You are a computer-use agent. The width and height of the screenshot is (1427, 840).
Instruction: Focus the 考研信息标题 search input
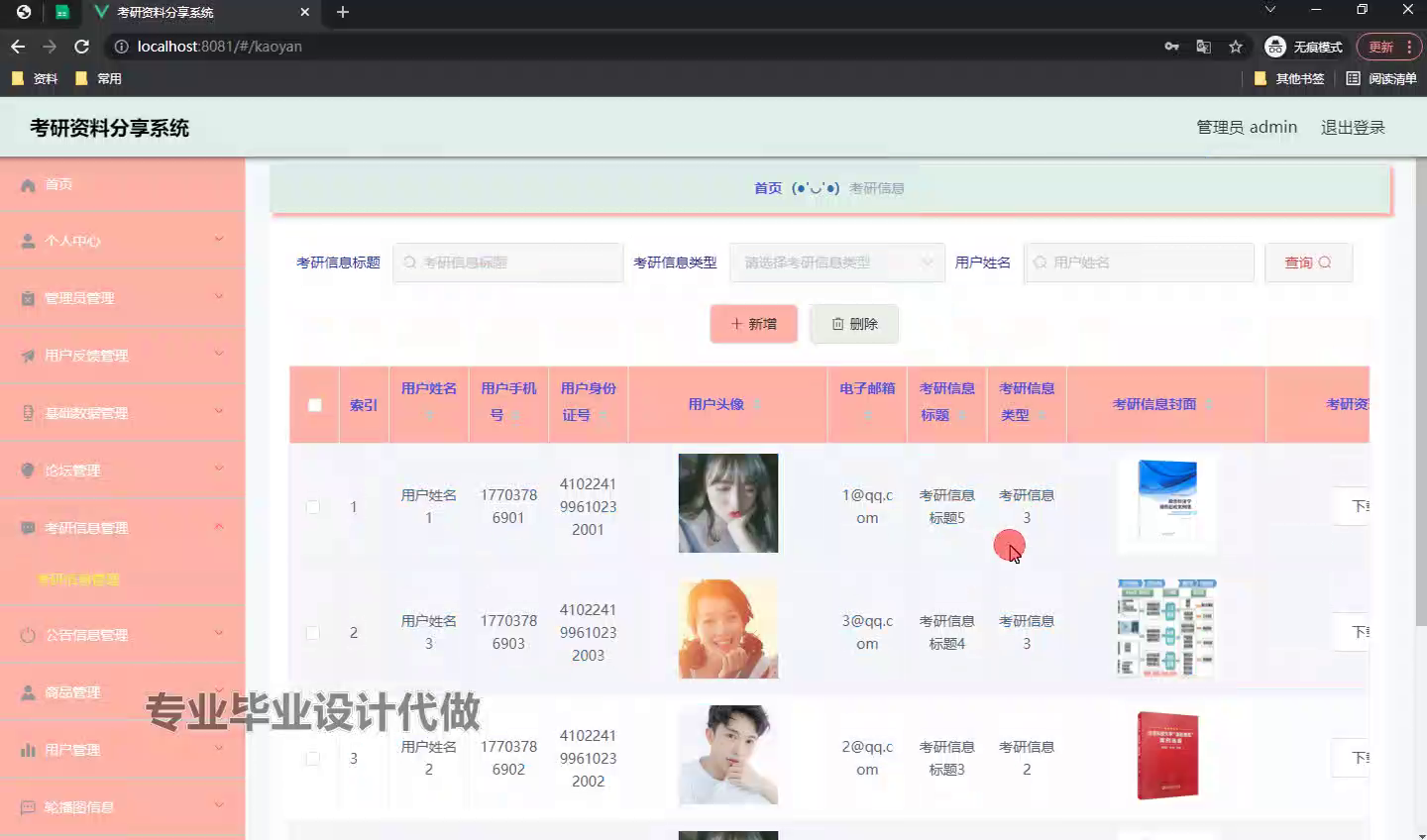click(507, 262)
